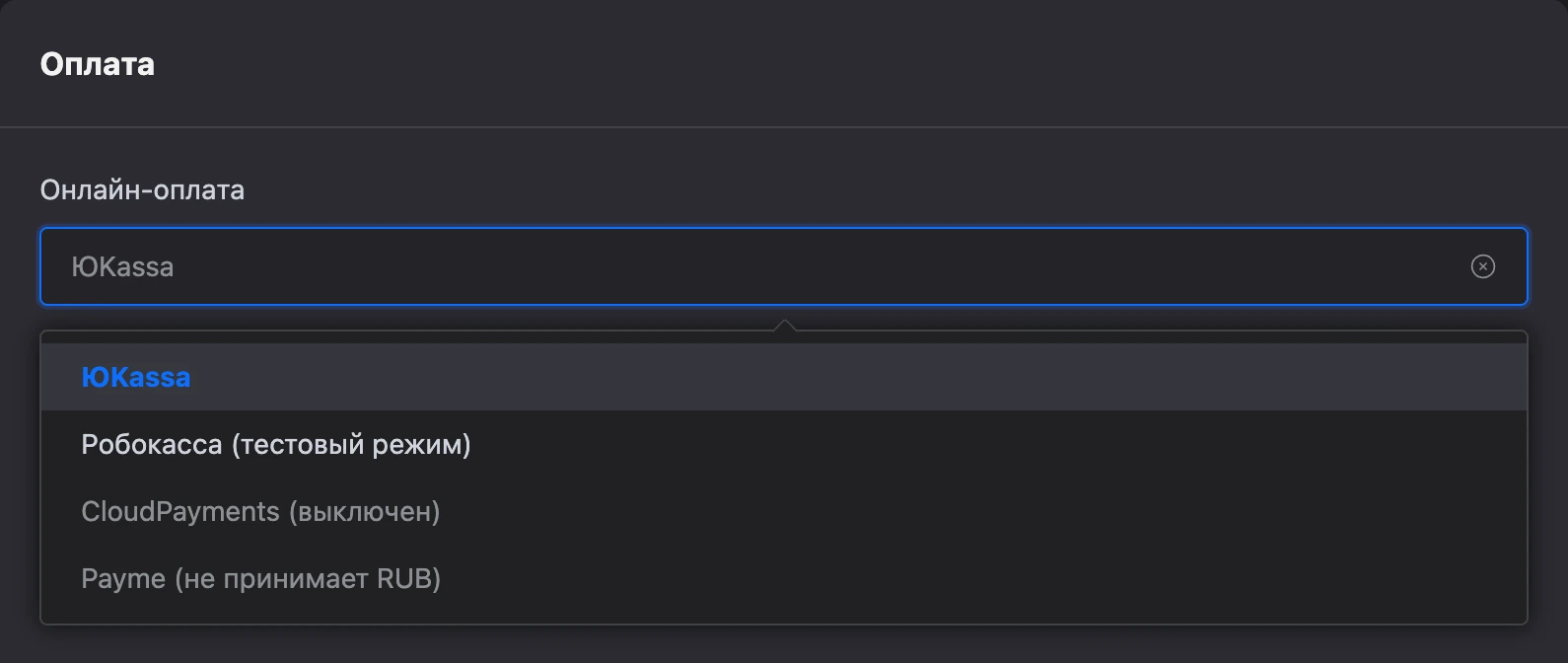Click the greyed-out CloudPayments provider

[x=783, y=511]
